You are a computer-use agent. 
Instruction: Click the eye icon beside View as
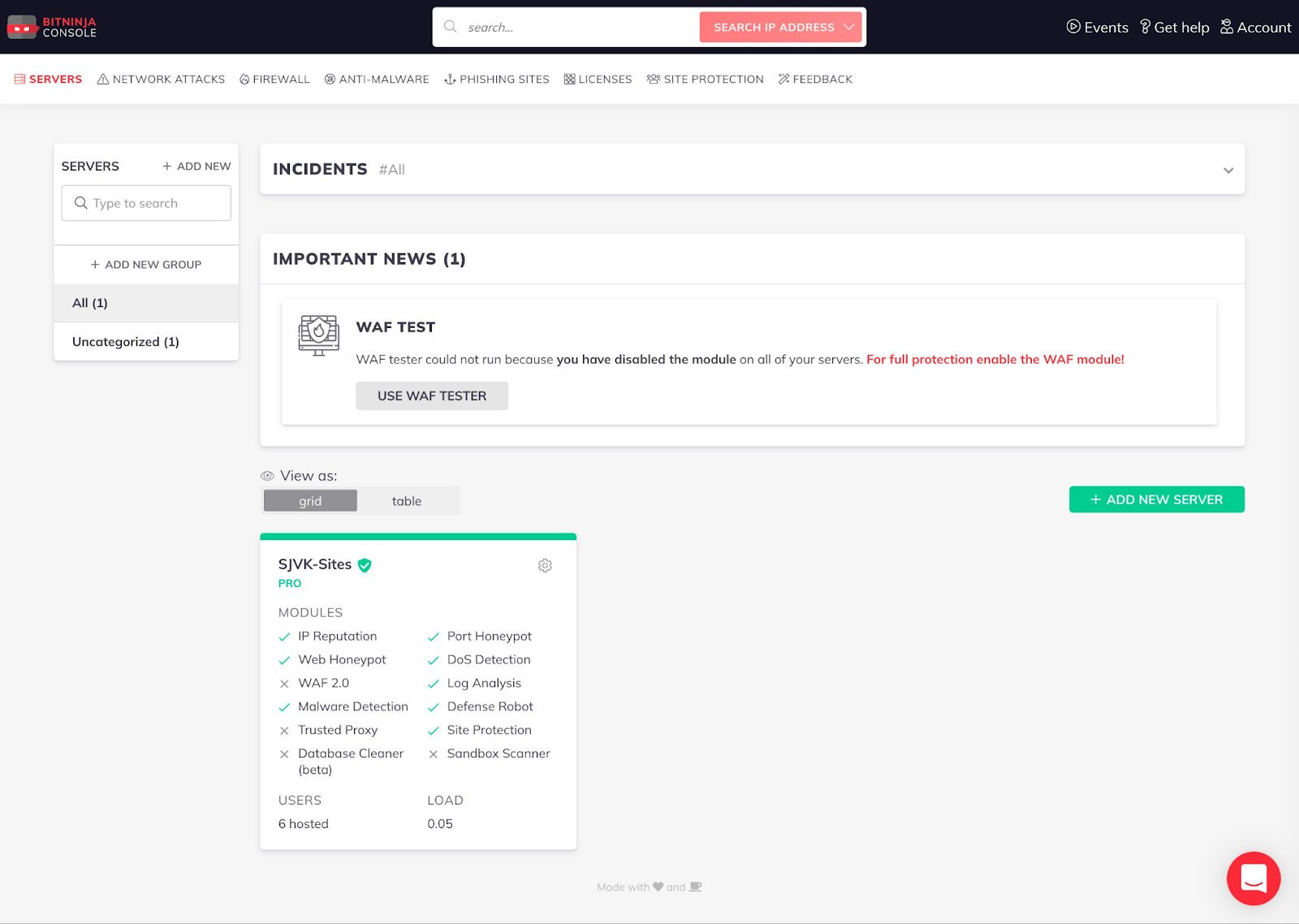(x=267, y=476)
